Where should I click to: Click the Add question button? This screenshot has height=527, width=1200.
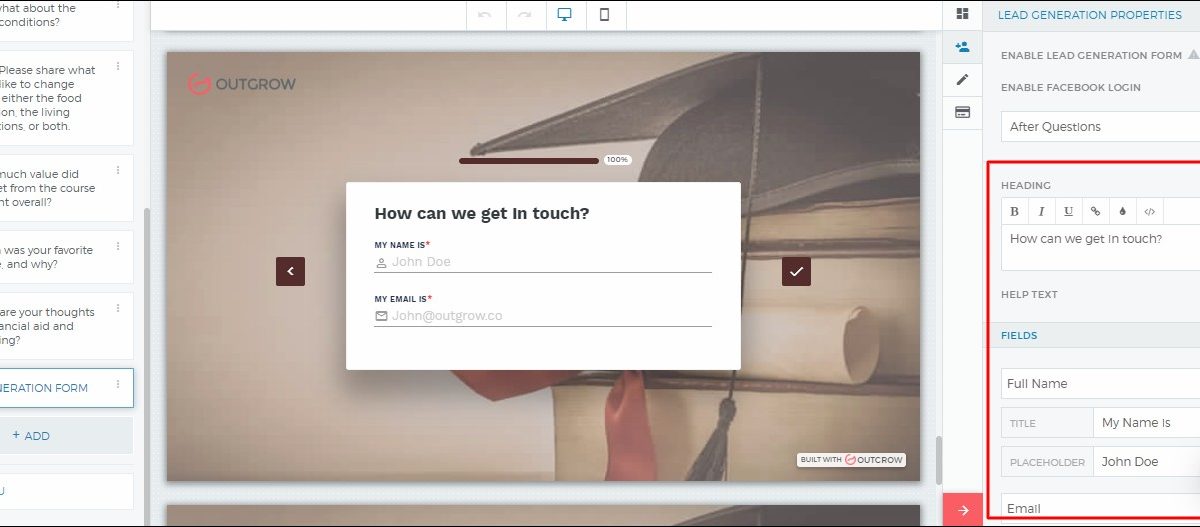pyautogui.click(x=31, y=436)
